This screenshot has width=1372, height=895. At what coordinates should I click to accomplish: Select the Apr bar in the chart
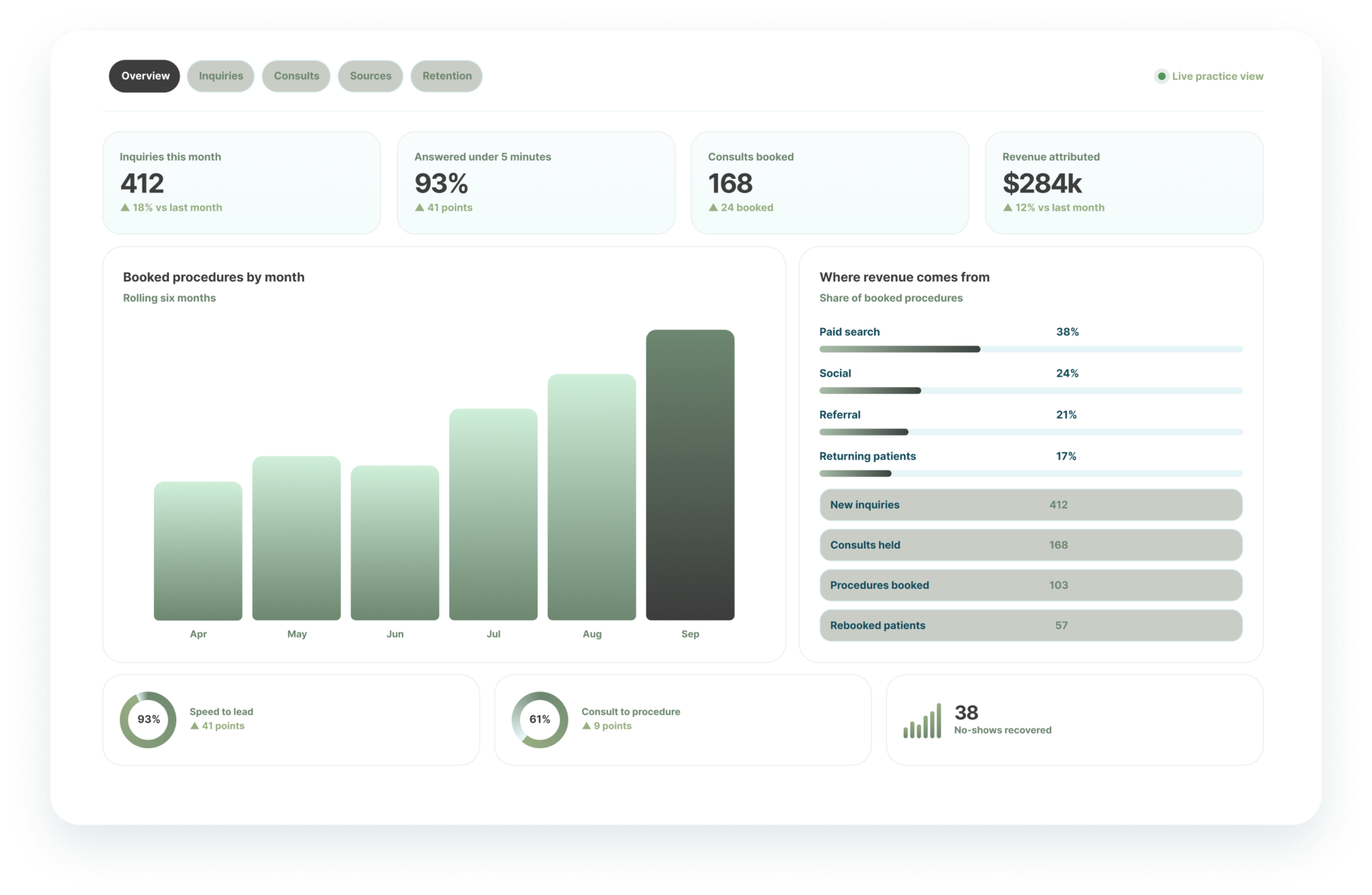[x=198, y=551]
